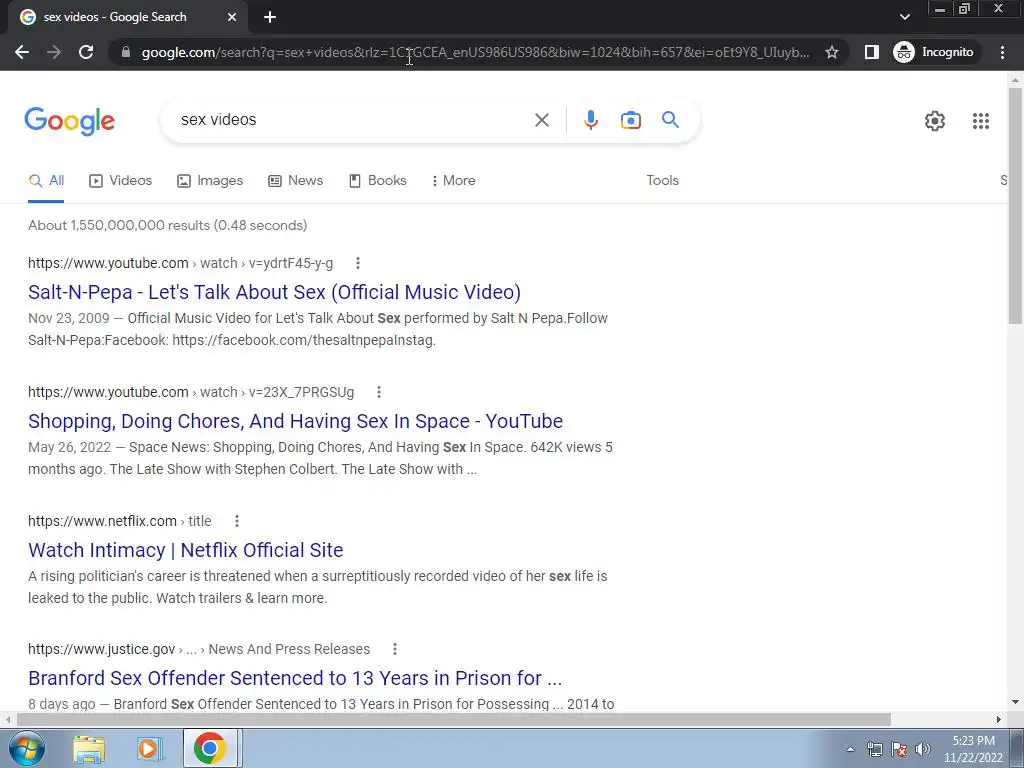Open the Google apps grid
1024x768 pixels.
(980, 121)
